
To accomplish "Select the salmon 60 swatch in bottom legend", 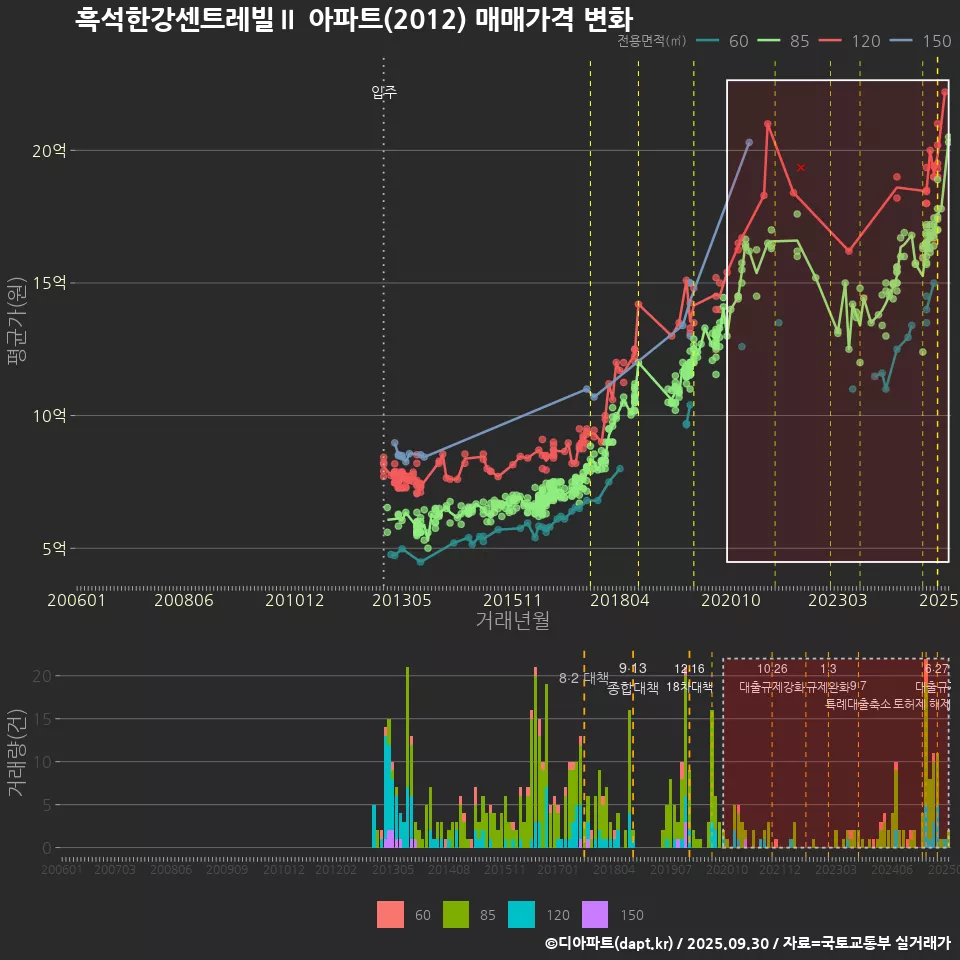I will tap(390, 914).
